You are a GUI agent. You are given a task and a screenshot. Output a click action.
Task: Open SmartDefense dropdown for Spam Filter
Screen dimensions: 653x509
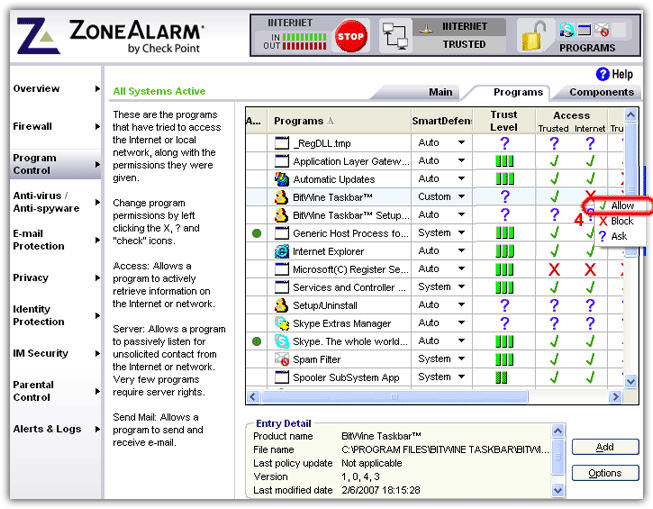[462, 359]
